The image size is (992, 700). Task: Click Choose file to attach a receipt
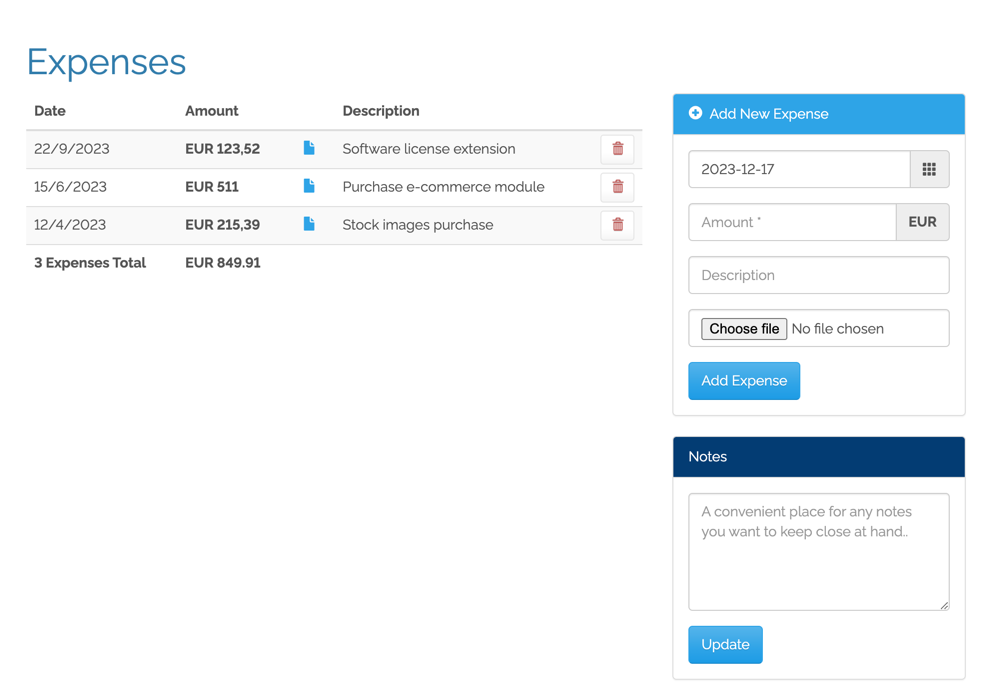[743, 328]
